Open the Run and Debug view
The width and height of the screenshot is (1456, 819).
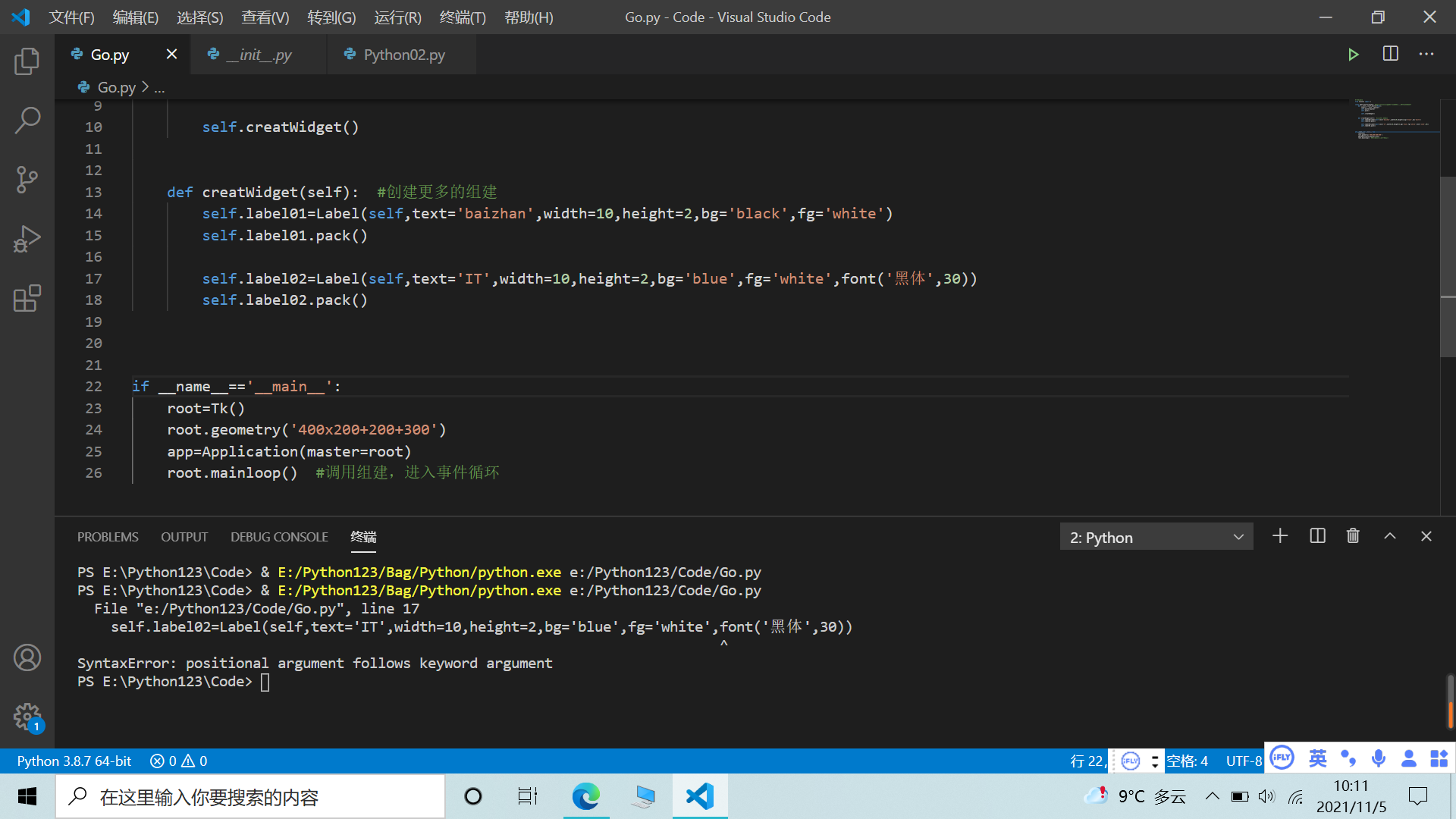point(27,239)
